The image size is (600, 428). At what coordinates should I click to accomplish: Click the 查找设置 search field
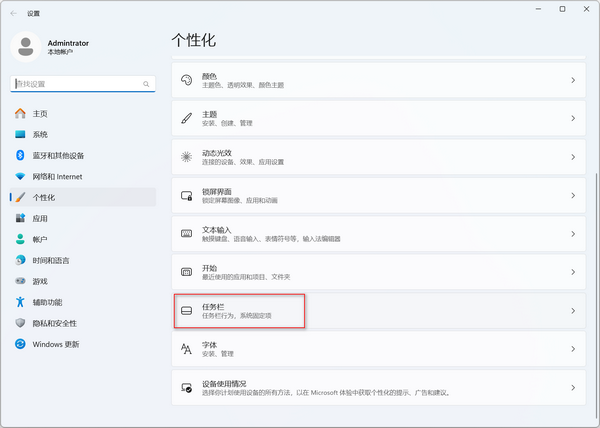[83, 84]
